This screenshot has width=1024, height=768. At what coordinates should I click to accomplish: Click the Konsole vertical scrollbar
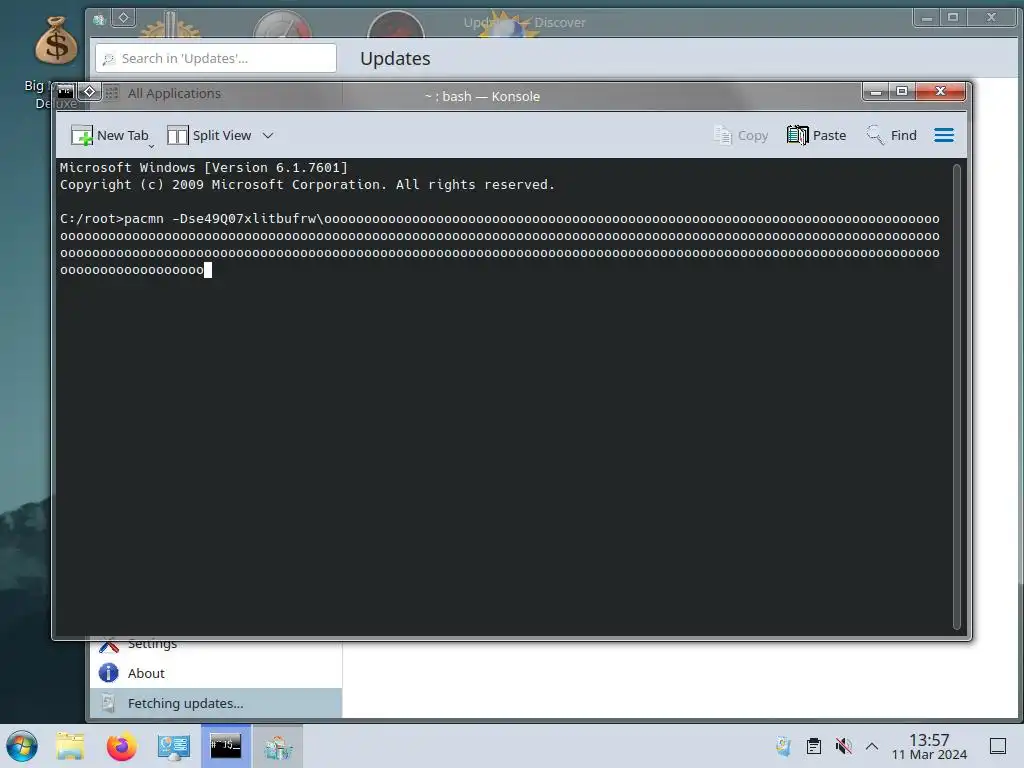click(957, 396)
